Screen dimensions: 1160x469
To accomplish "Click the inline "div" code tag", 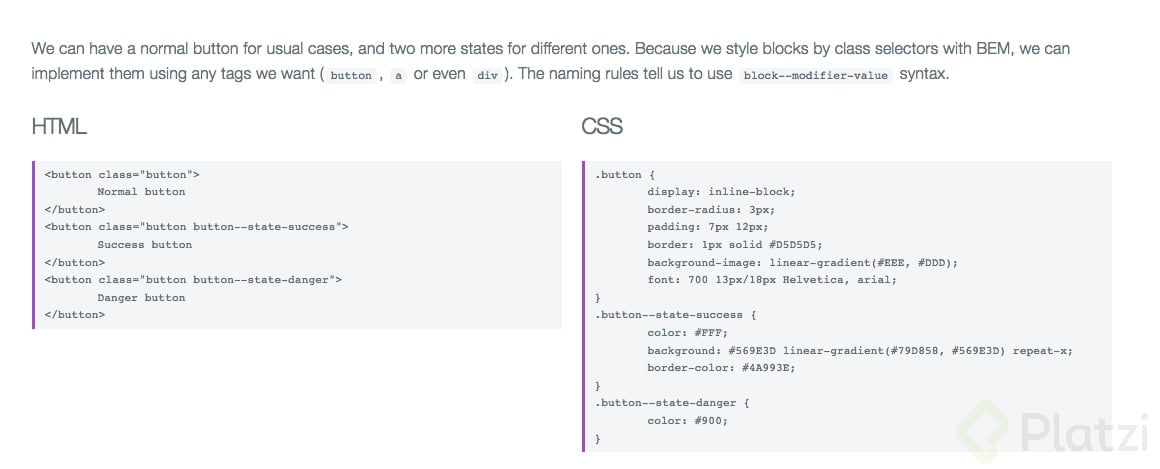I will tap(487, 75).
